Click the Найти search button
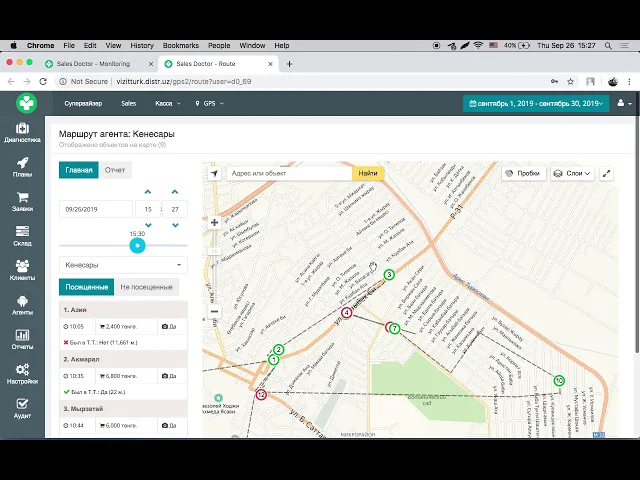Image resolution: width=640 pixels, height=480 pixels. coord(368,173)
